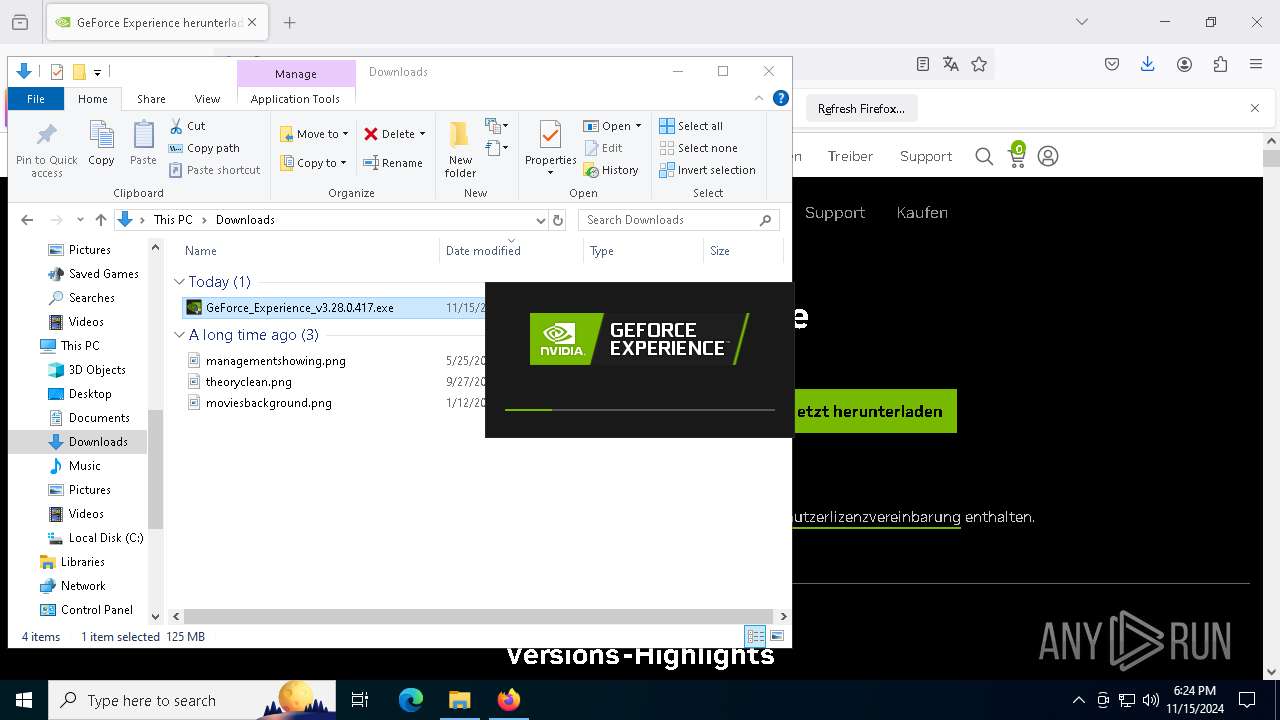1280x720 pixels.
Task: Bookmark this page with star icon
Action: [979, 64]
